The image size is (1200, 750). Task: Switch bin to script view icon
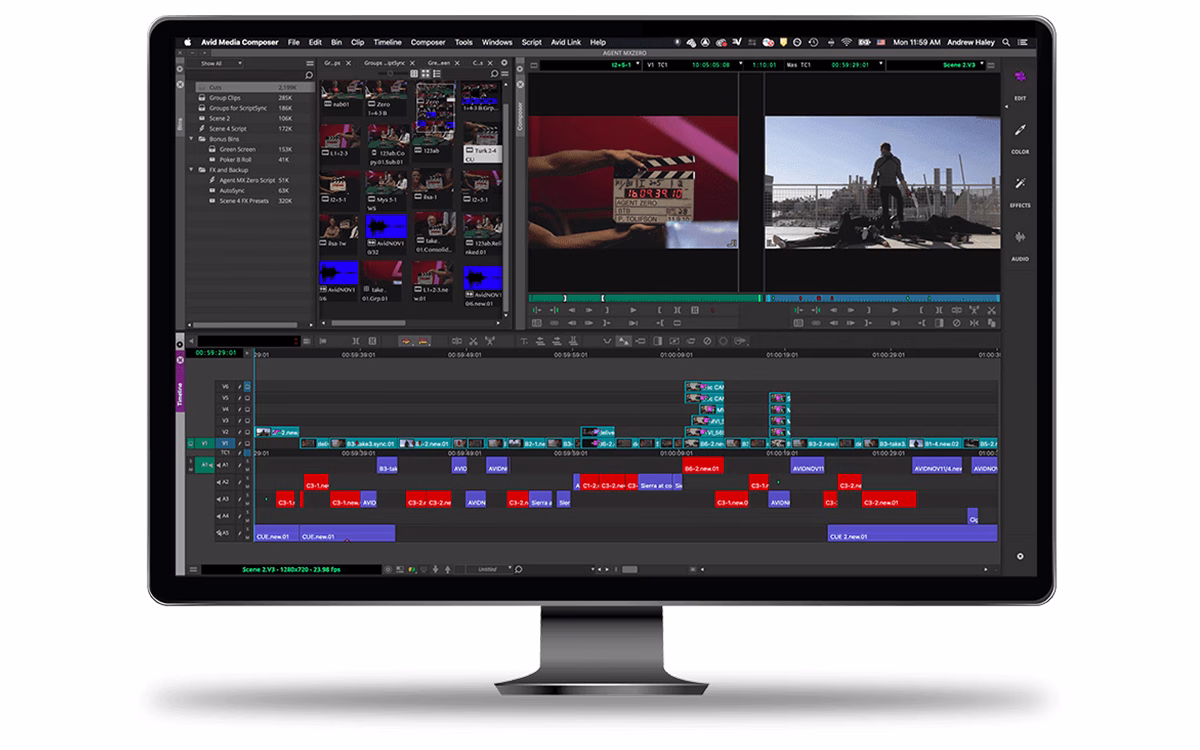coord(439,75)
